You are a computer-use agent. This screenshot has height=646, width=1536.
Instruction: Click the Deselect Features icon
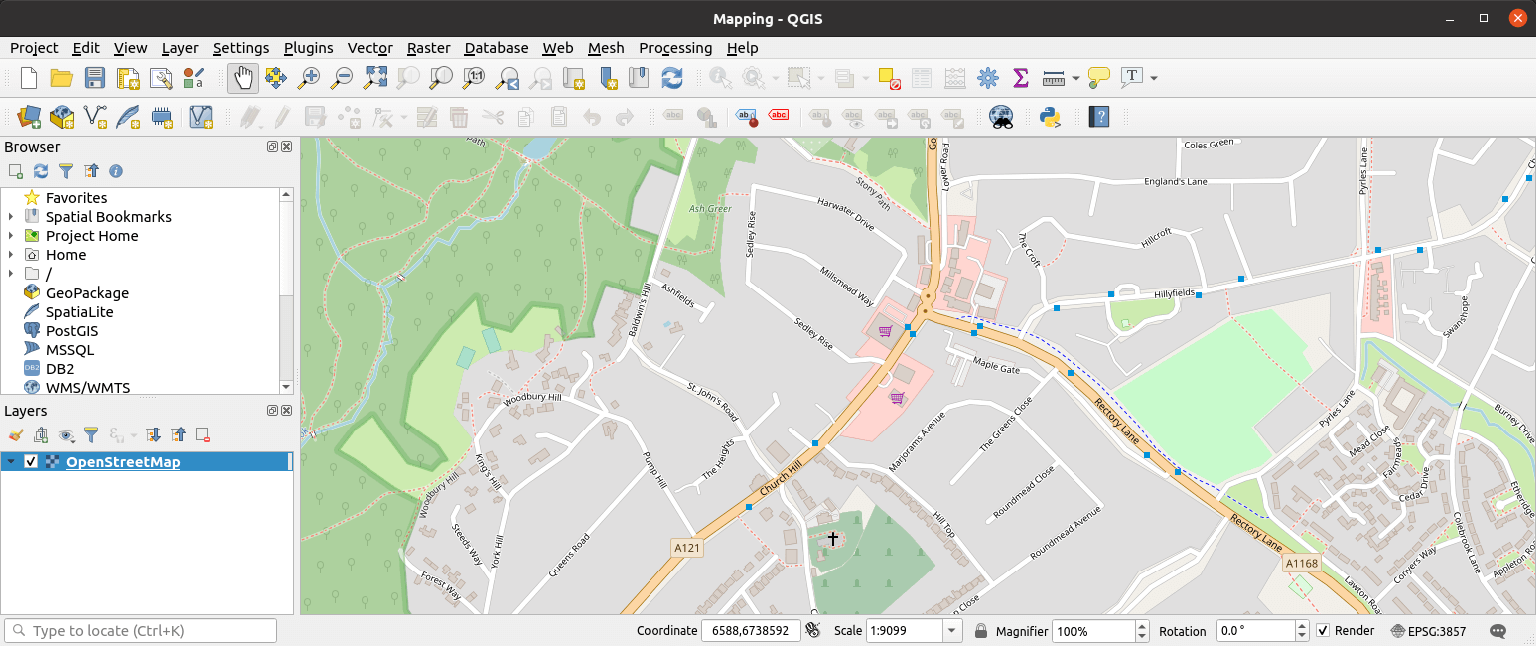(889, 78)
